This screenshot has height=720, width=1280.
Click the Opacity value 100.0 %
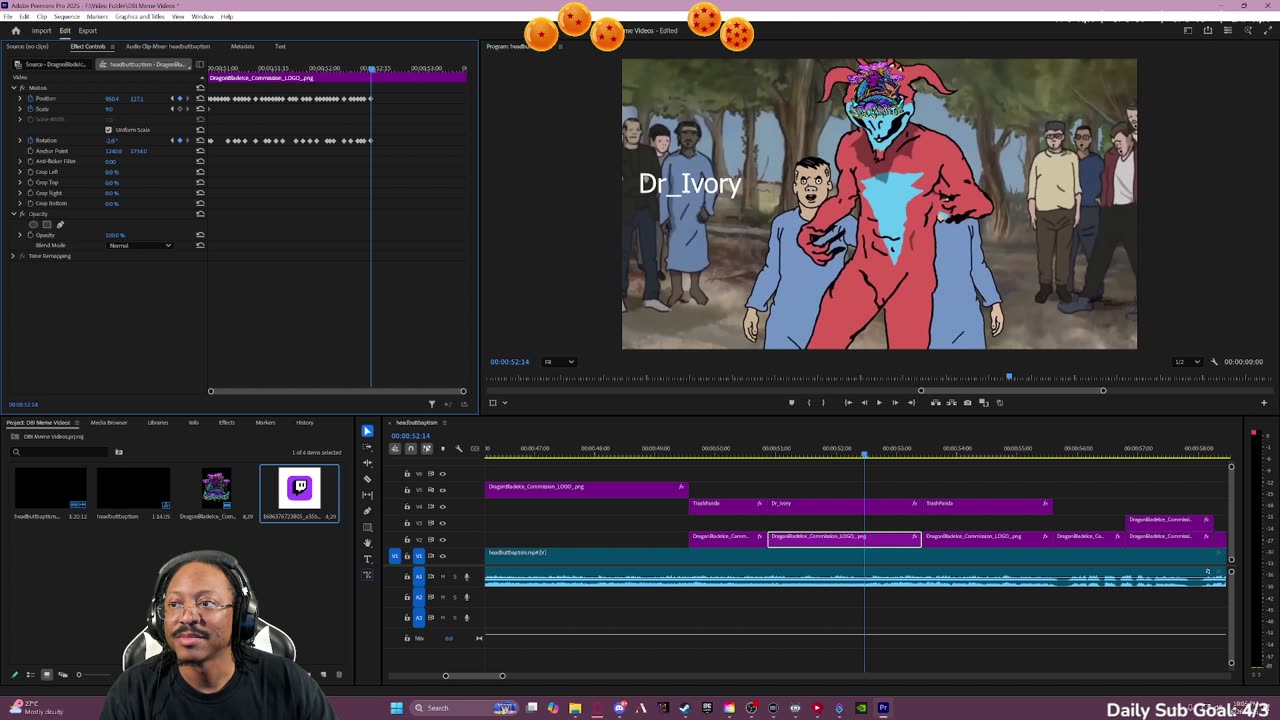point(115,235)
